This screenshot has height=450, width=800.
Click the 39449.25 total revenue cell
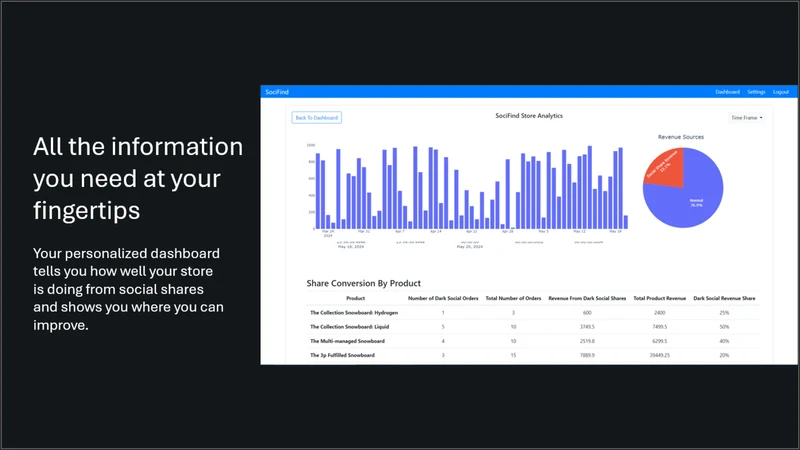click(x=660, y=356)
